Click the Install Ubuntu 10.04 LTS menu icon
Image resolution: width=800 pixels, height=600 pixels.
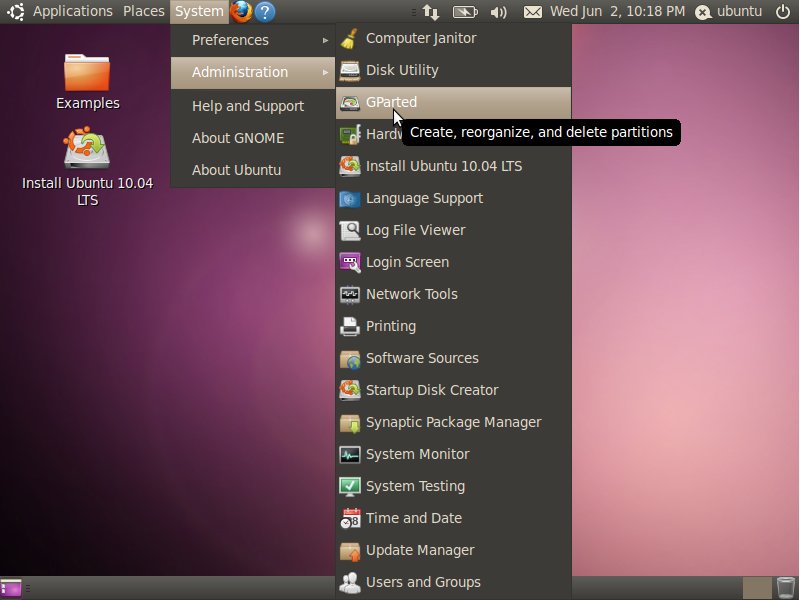(349, 166)
